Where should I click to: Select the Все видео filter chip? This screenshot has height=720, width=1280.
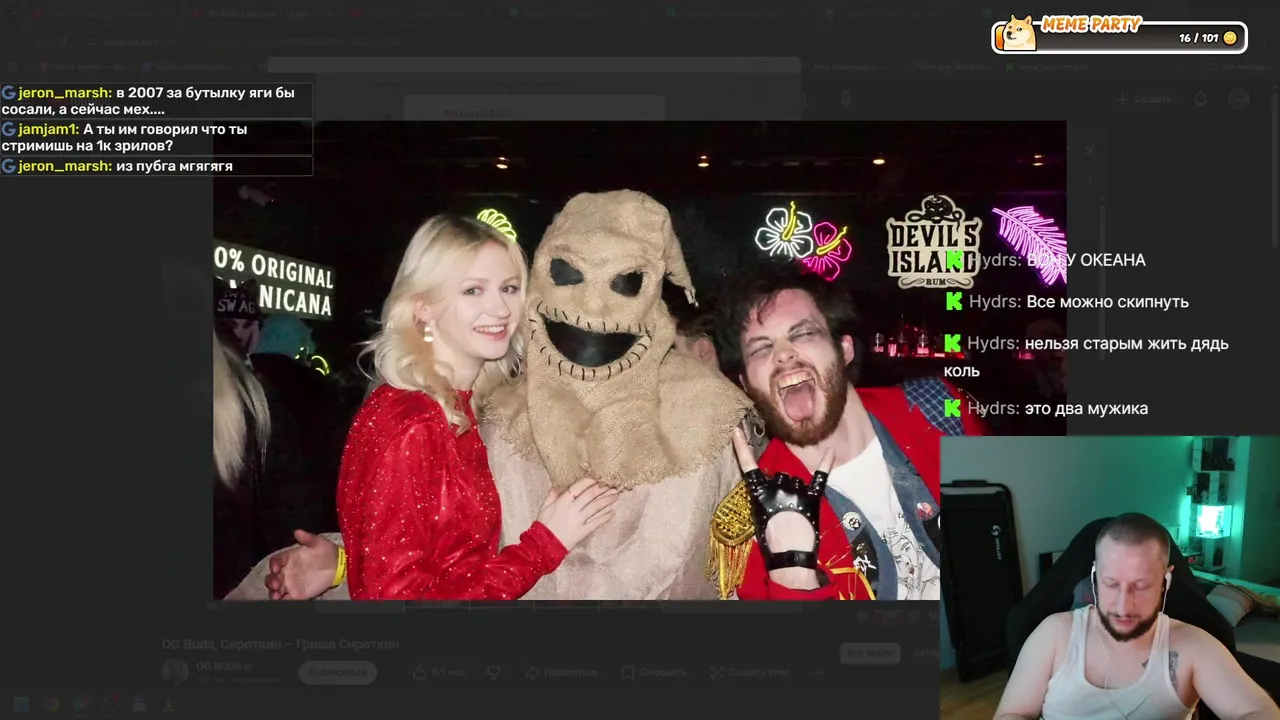click(x=870, y=653)
